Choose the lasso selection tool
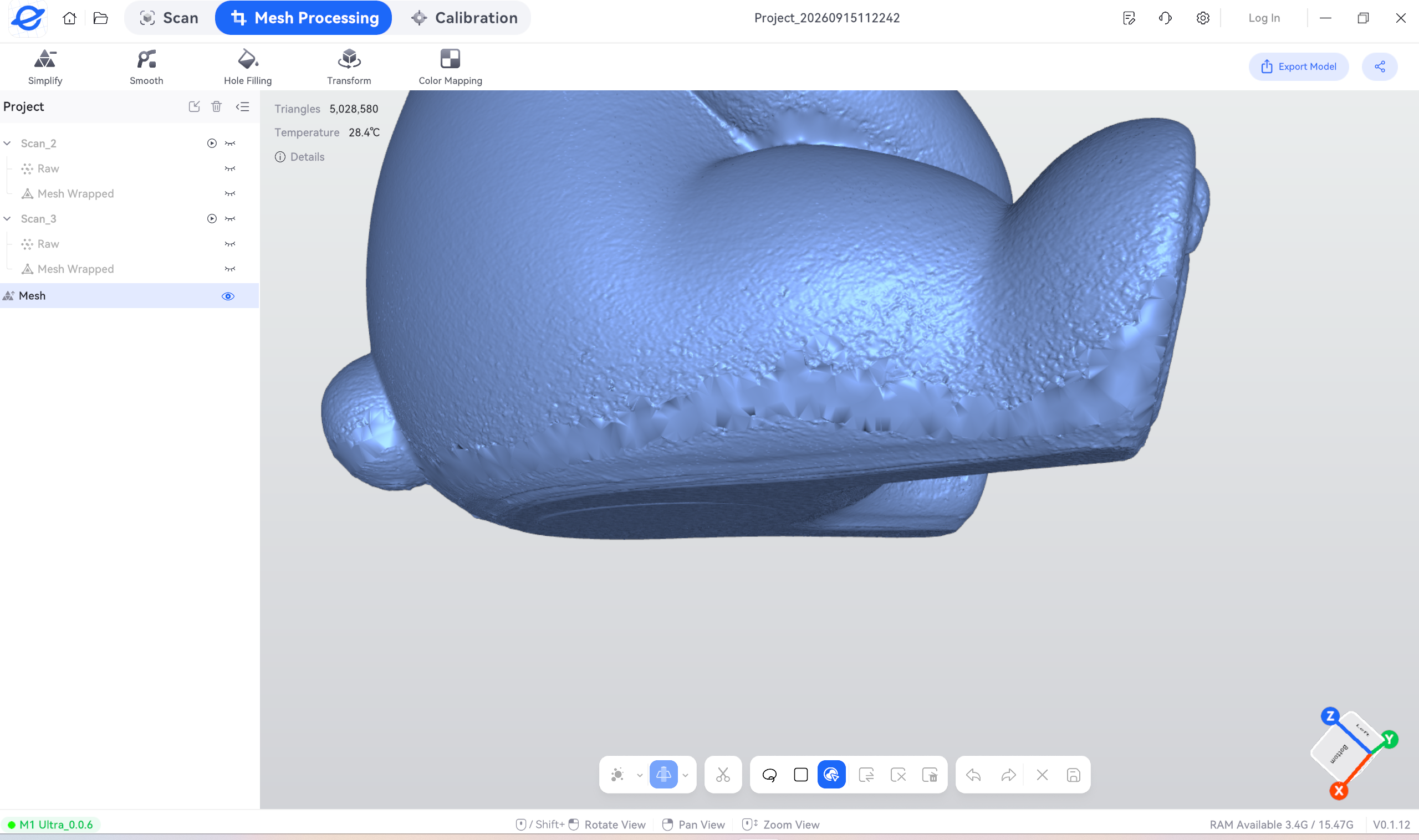 pyautogui.click(x=769, y=774)
